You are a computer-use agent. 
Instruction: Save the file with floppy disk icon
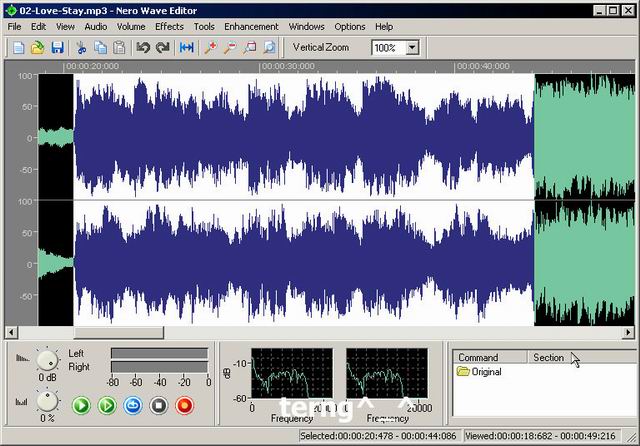(x=57, y=48)
